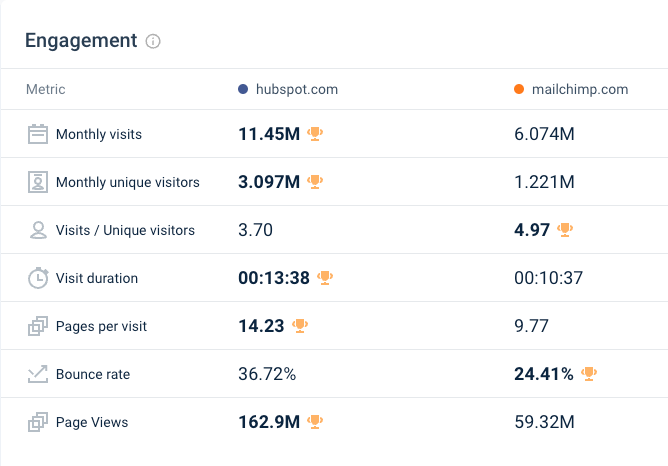This screenshot has width=668, height=466.
Task: Click the trophy beside 4.97 visits ratio
Action: tap(565, 230)
